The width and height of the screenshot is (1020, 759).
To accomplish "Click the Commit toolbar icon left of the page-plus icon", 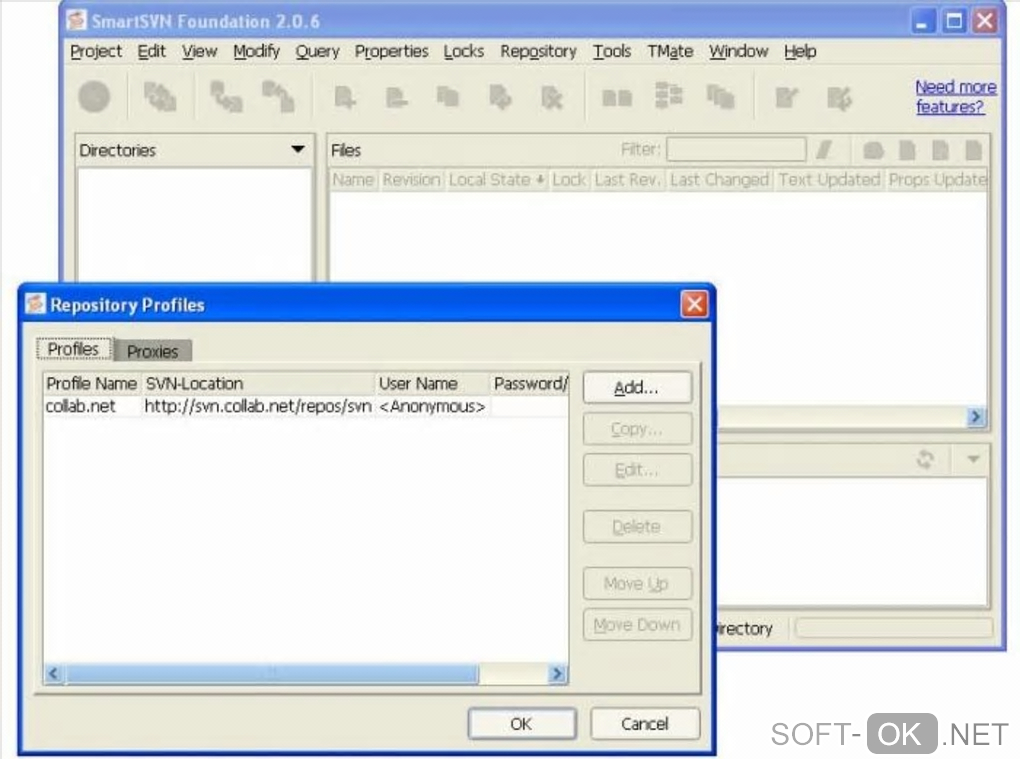I will click(x=278, y=98).
